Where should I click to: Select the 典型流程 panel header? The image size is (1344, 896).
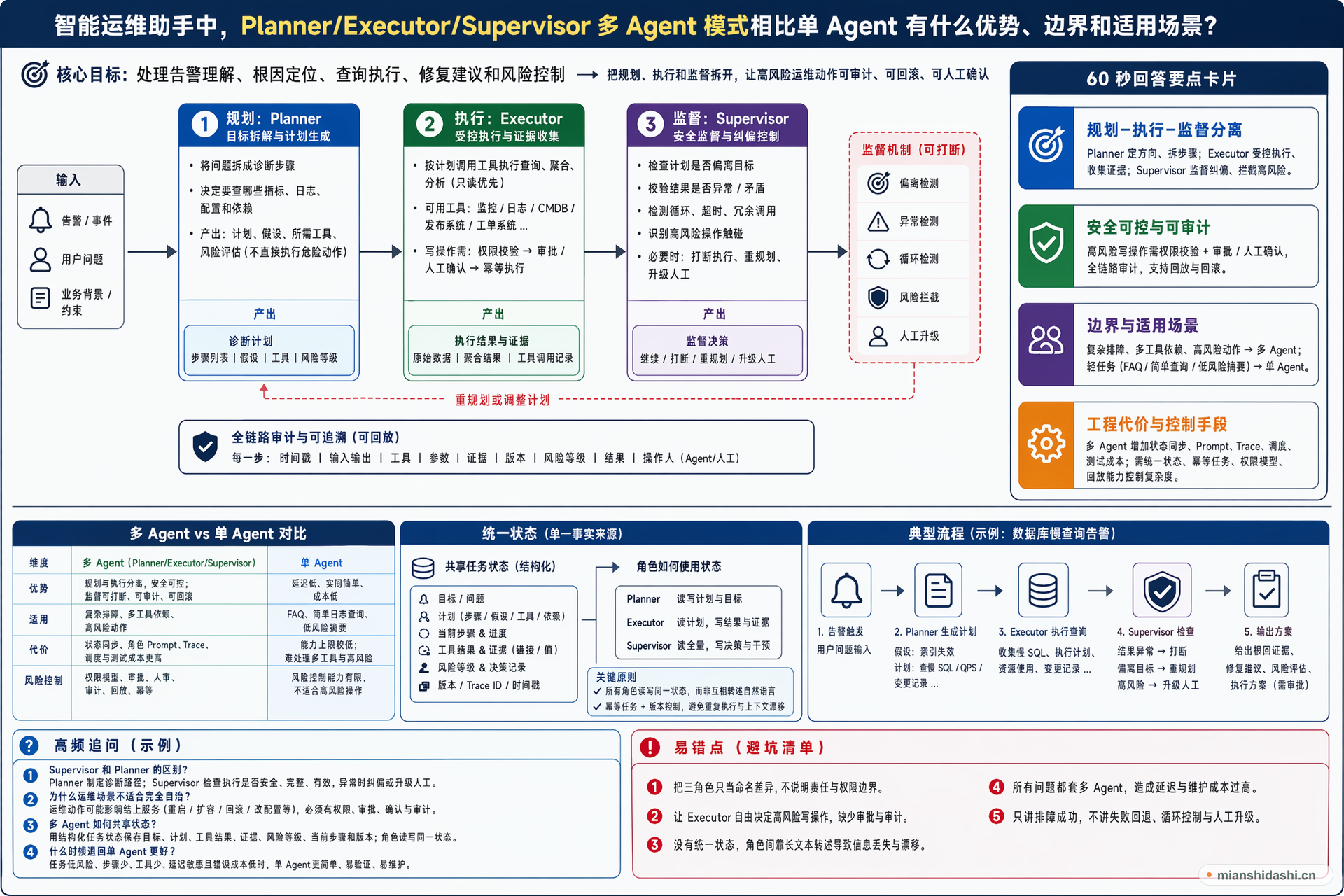[x=1069, y=533]
